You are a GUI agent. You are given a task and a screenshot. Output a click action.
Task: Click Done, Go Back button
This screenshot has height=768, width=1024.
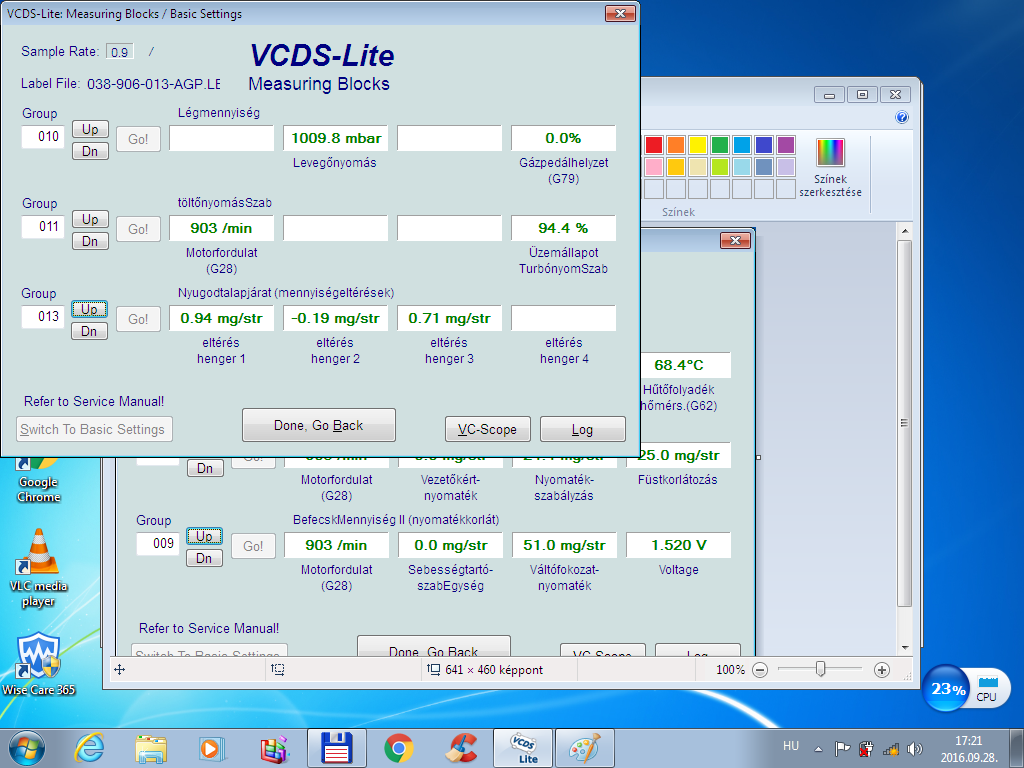pyautogui.click(x=319, y=425)
